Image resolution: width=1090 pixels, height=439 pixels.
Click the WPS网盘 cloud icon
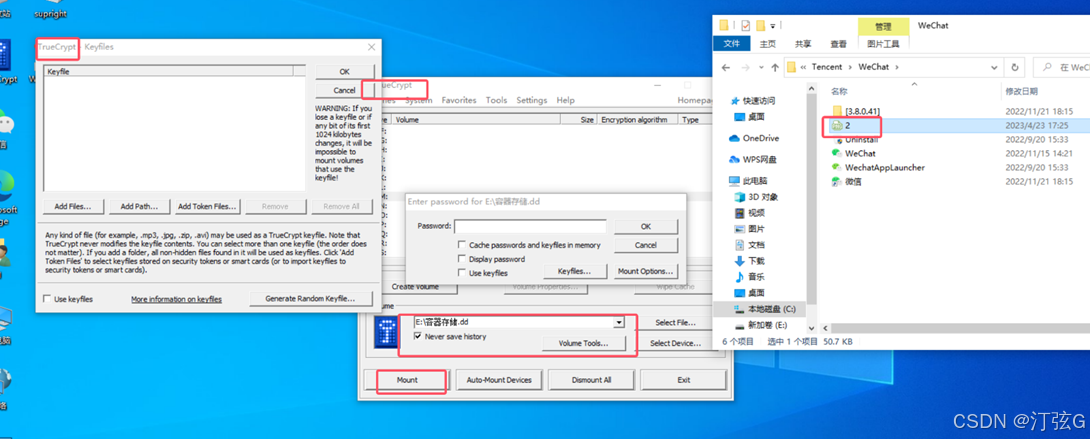click(x=734, y=160)
